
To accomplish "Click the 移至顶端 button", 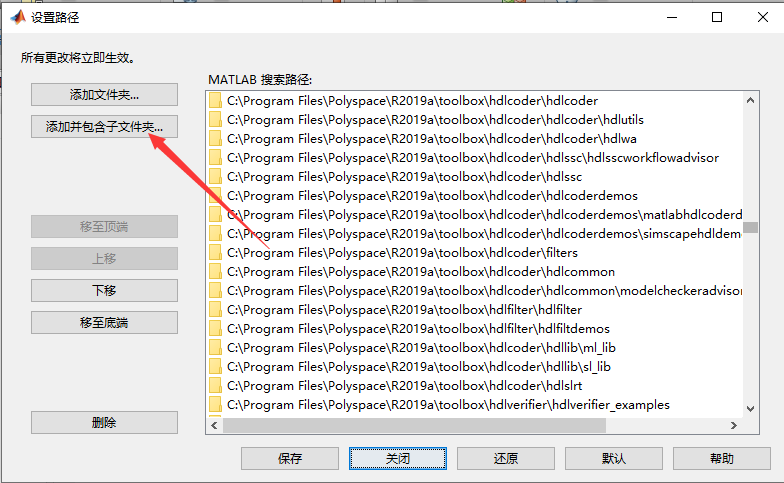I will (x=104, y=226).
